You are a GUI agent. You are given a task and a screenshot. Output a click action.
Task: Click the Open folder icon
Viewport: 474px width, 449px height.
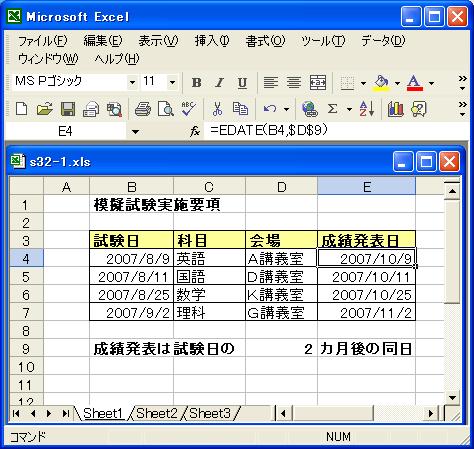45,109
